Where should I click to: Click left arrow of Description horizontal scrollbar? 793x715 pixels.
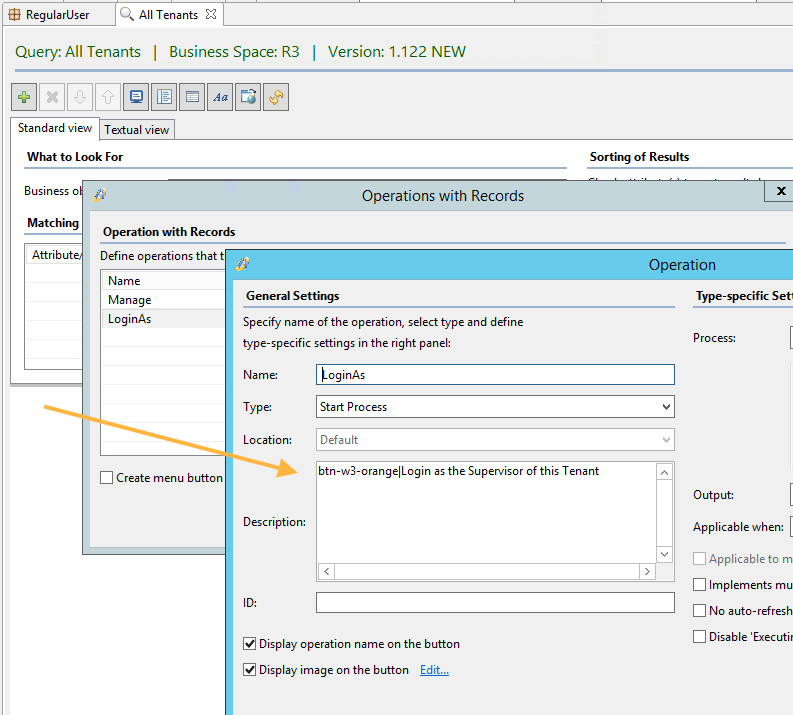pyautogui.click(x=327, y=571)
